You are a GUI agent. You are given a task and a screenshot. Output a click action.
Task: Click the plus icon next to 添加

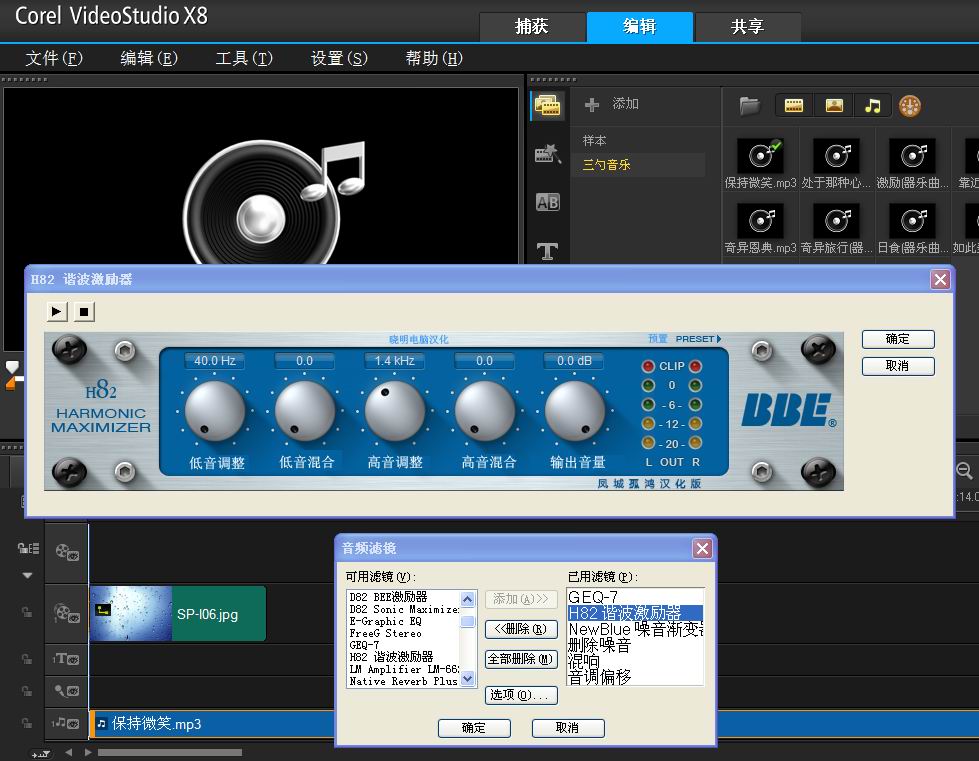pos(592,104)
